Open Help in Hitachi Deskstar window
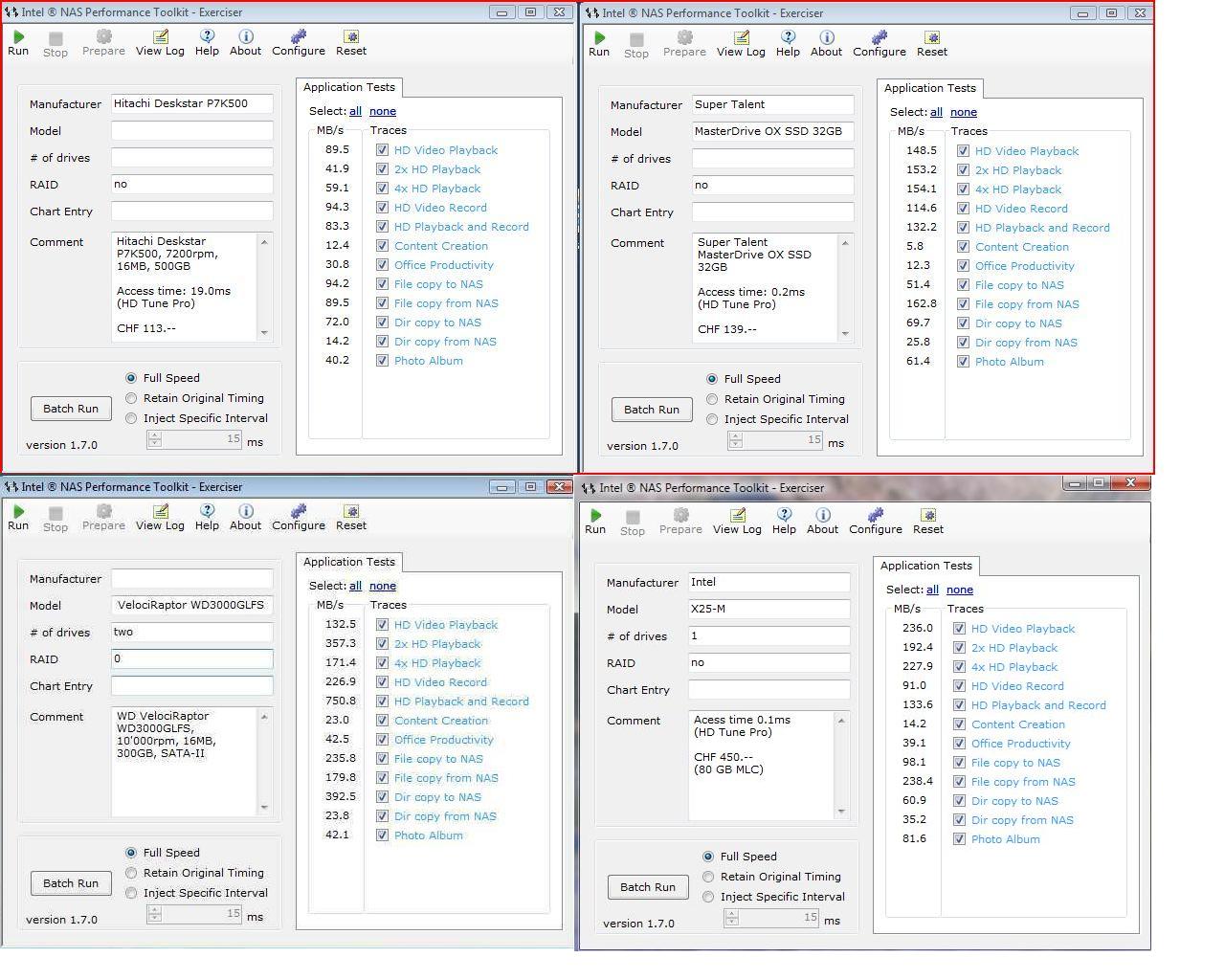1225x980 pixels. pyautogui.click(x=207, y=42)
